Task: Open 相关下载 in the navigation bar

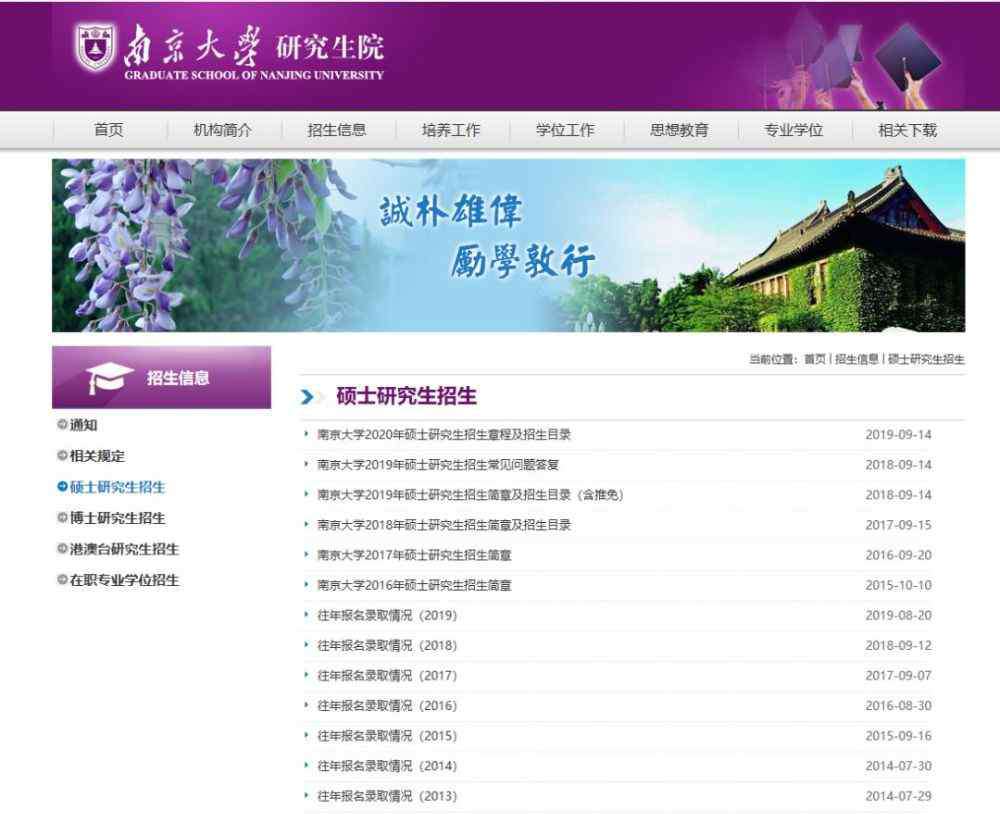Action: point(908,130)
